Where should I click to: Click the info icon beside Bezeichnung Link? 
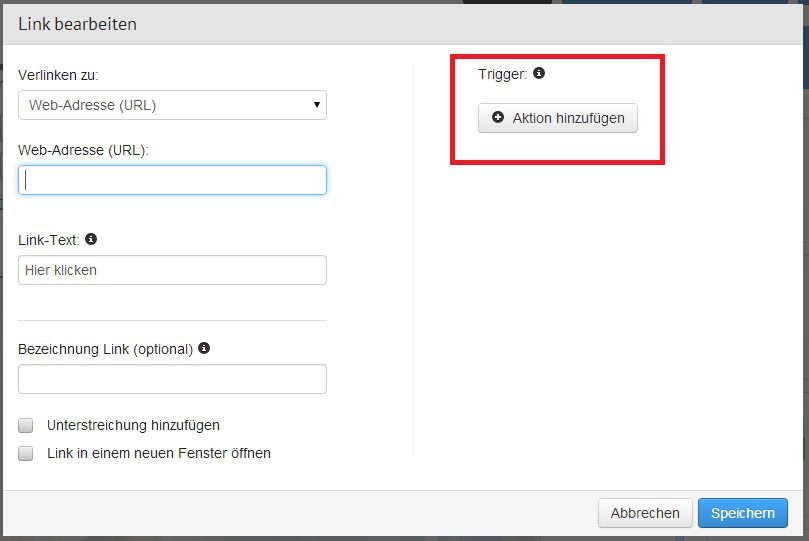[x=204, y=349]
